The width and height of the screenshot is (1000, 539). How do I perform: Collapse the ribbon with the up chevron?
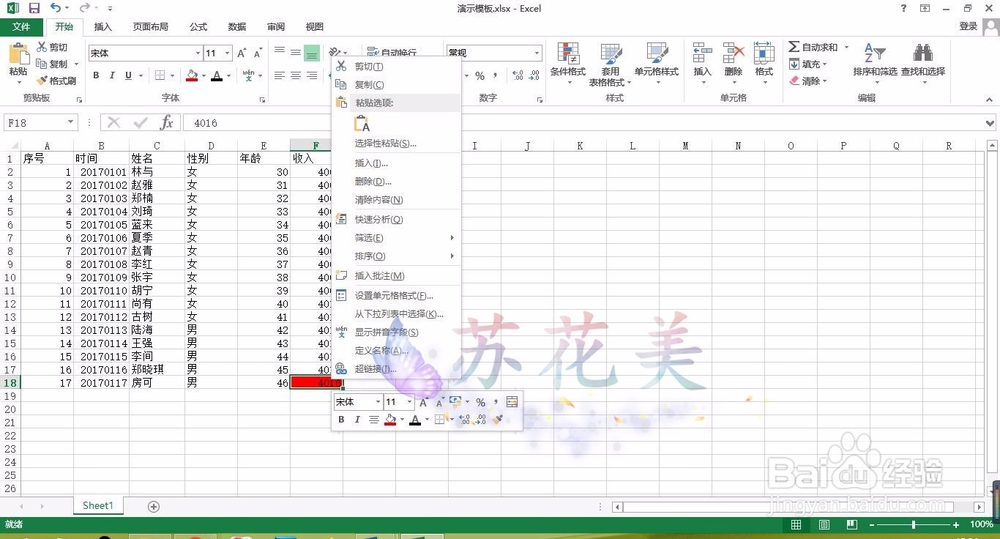(989, 100)
